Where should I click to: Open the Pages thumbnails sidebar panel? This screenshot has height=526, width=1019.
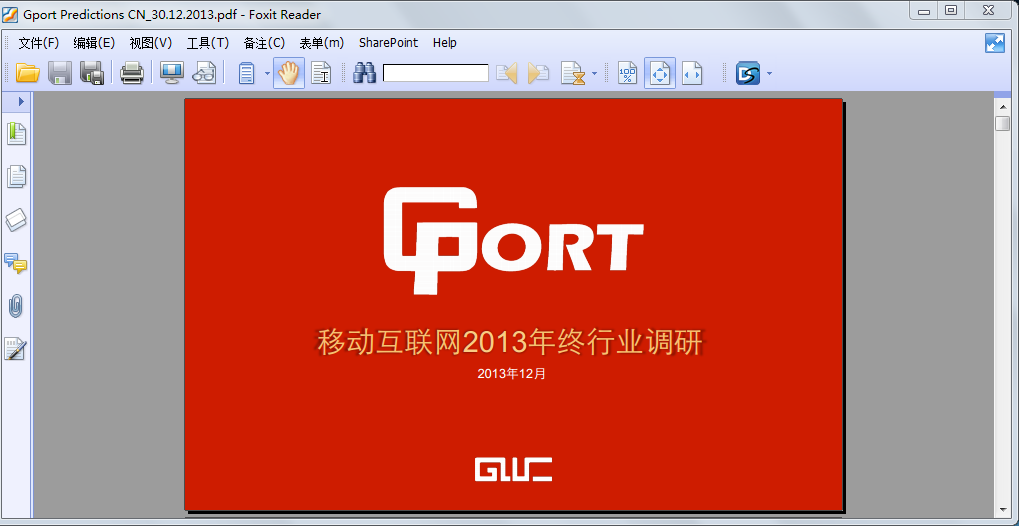pos(16,176)
